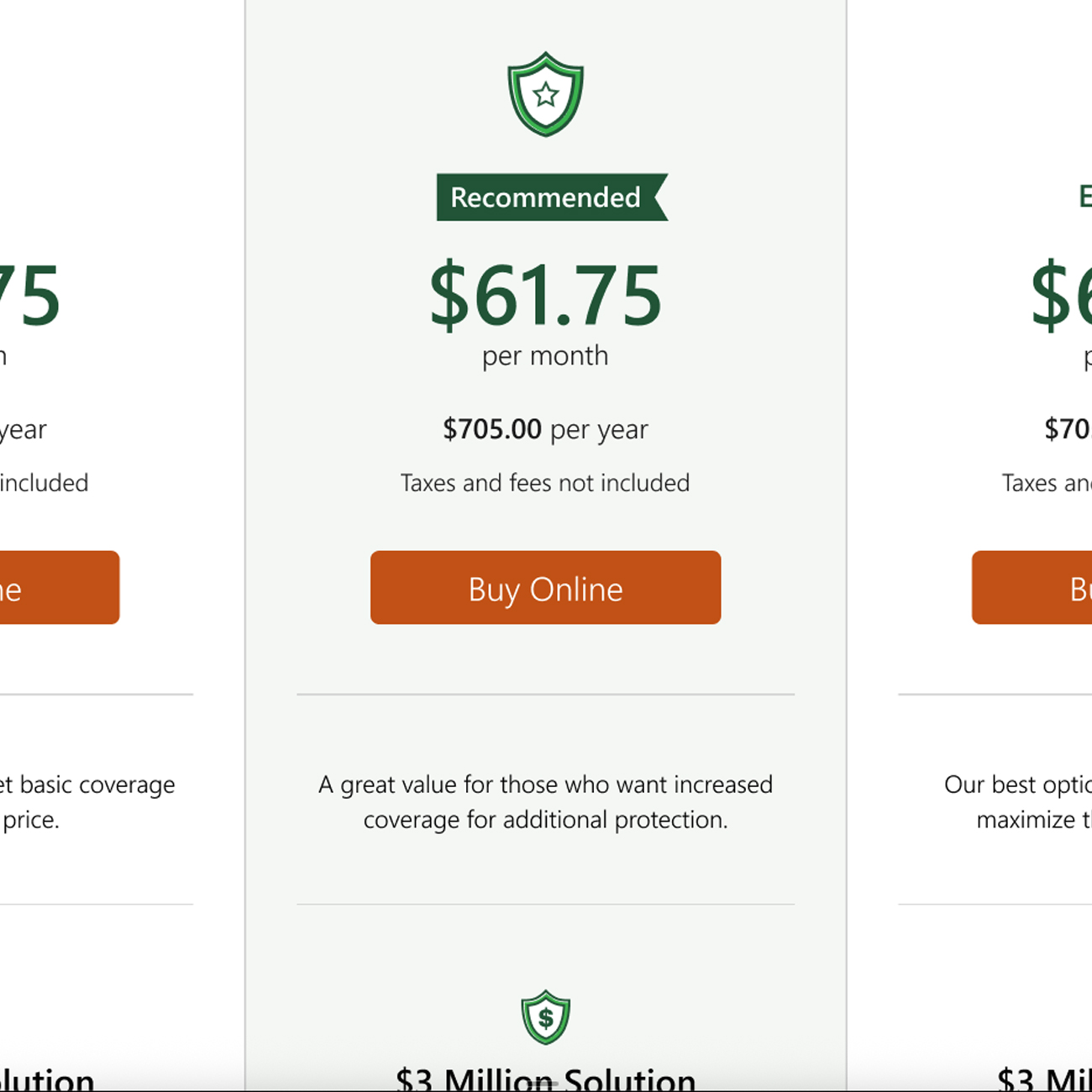Click the right plan's cut-off $3 Million heading
1092x1092 pixels.
click(x=1044, y=1079)
